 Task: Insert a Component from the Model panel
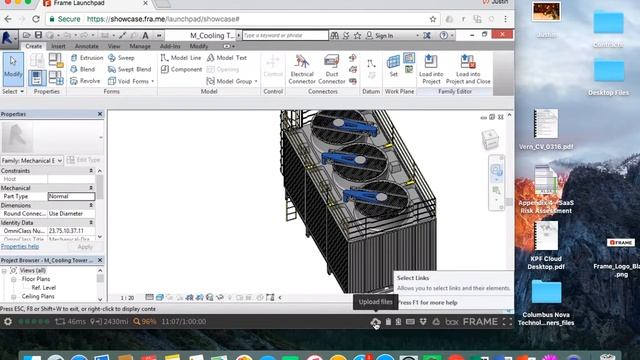click(181, 69)
